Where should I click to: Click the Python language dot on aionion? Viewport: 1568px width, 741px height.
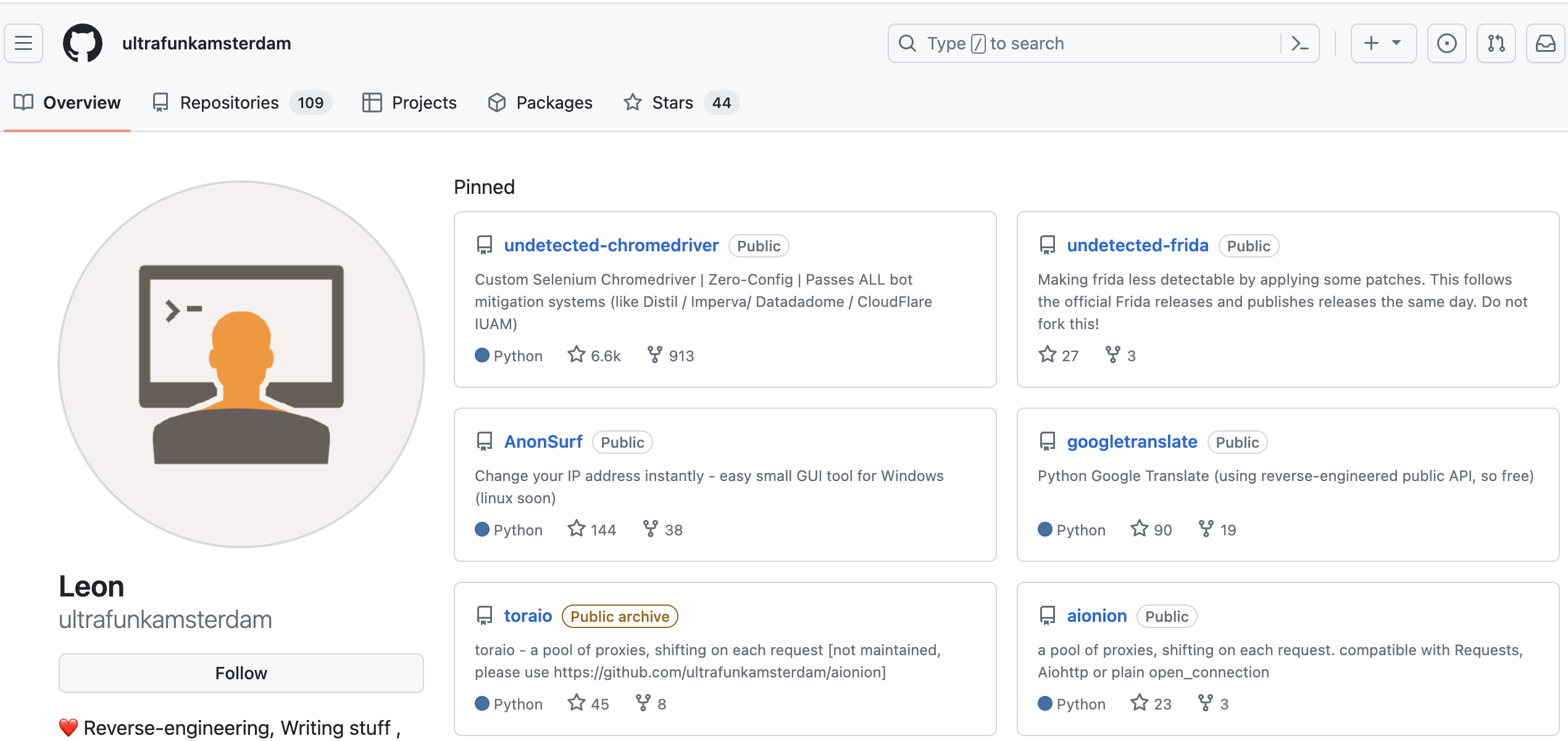(x=1045, y=704)
